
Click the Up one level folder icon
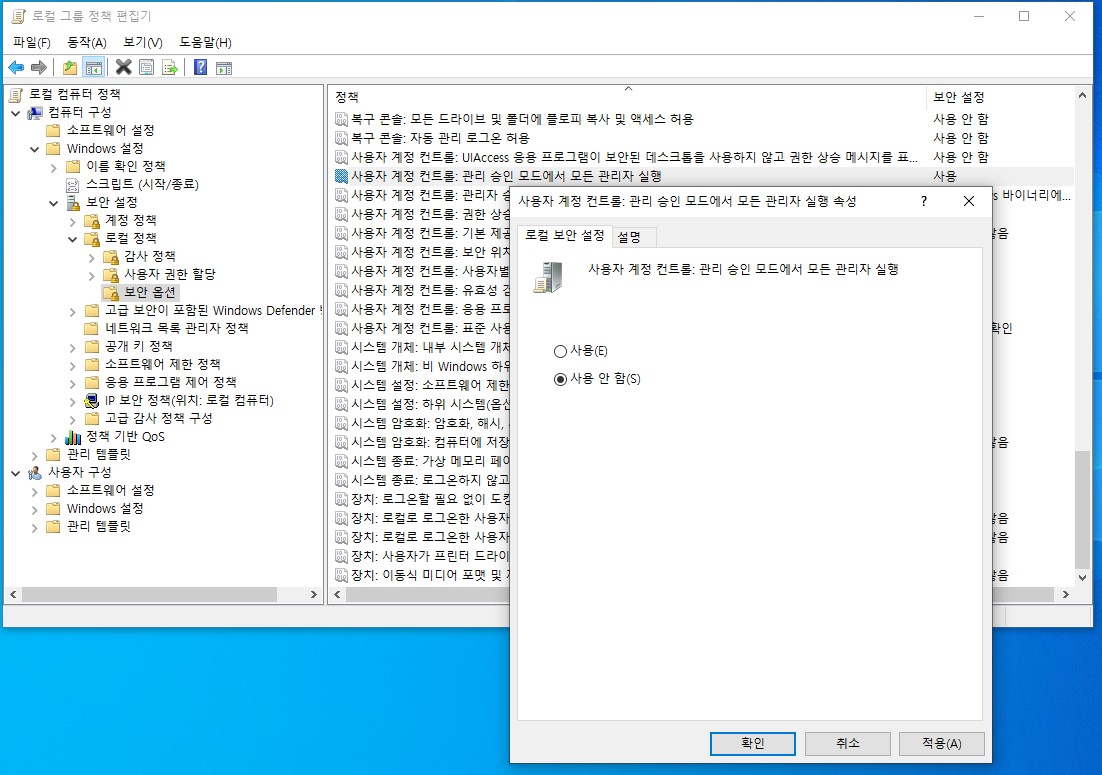coord(70,67)
